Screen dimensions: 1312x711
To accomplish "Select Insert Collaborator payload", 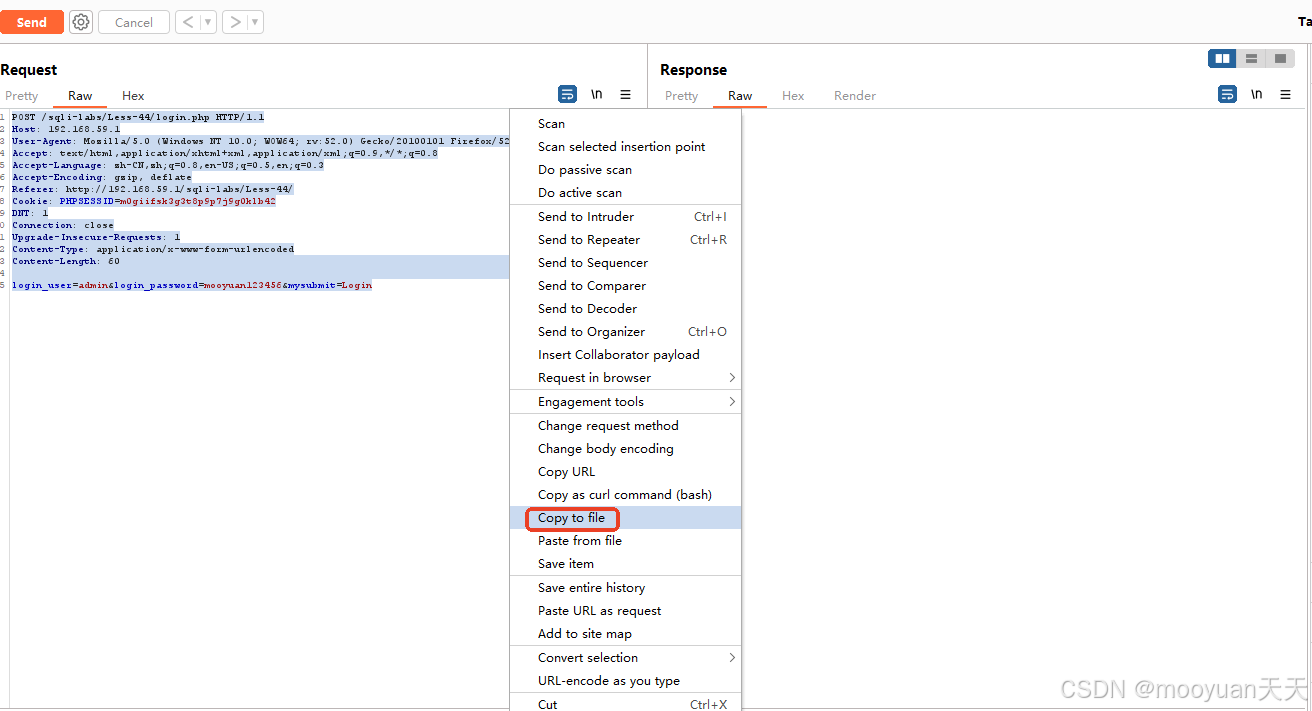I will [x=625, y=355].
